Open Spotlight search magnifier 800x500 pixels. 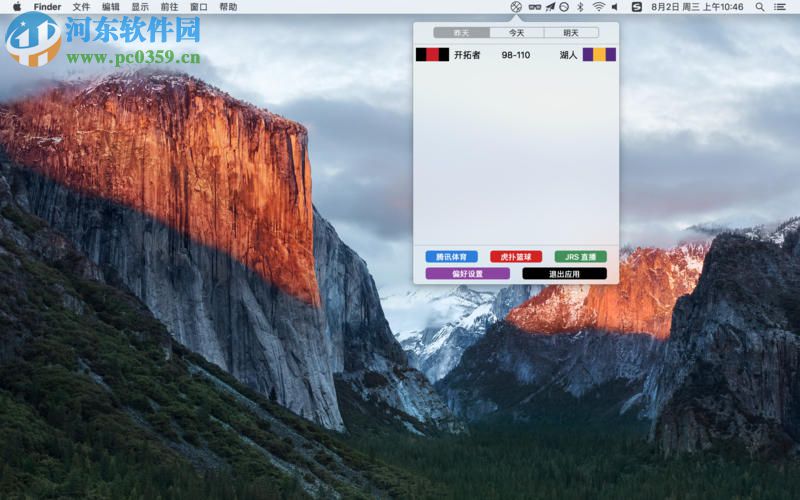(760, 7)
